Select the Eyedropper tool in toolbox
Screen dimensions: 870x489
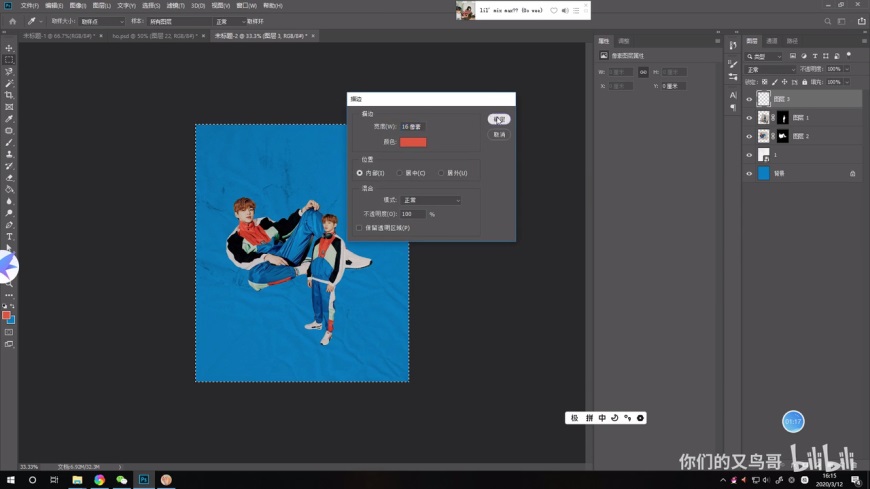click(x=9, y=119)
